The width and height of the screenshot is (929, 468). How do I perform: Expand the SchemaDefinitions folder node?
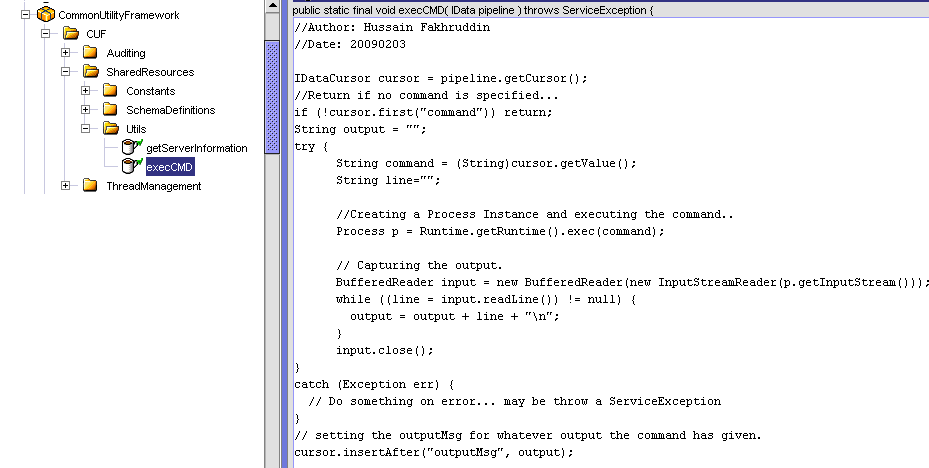point(85,110)
